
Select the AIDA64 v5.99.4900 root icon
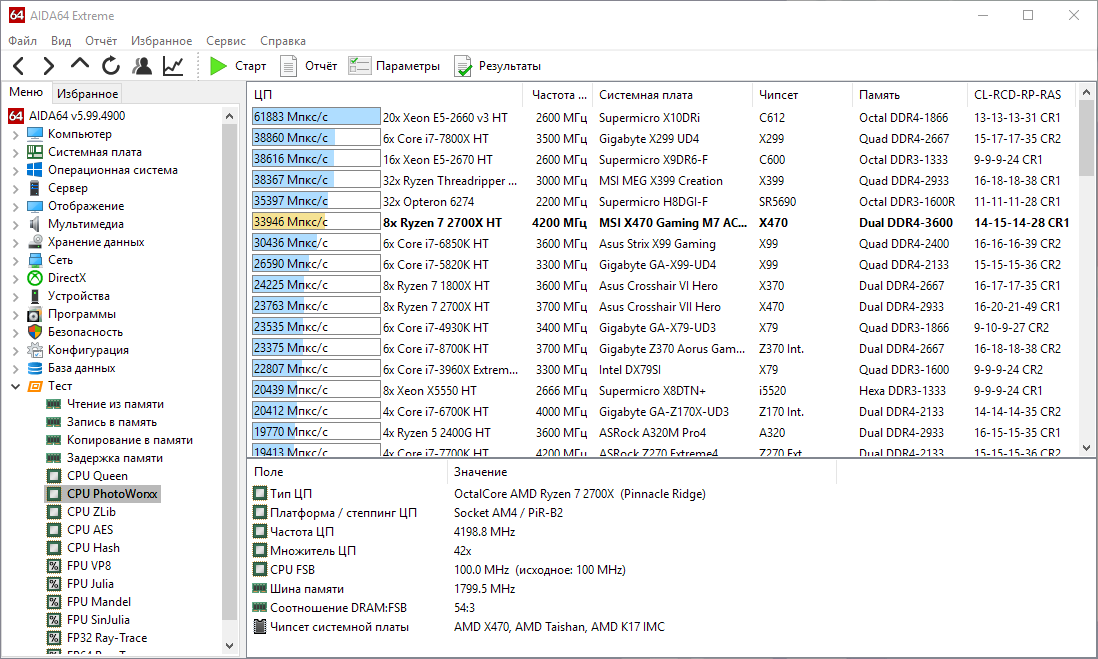point(16,116)
